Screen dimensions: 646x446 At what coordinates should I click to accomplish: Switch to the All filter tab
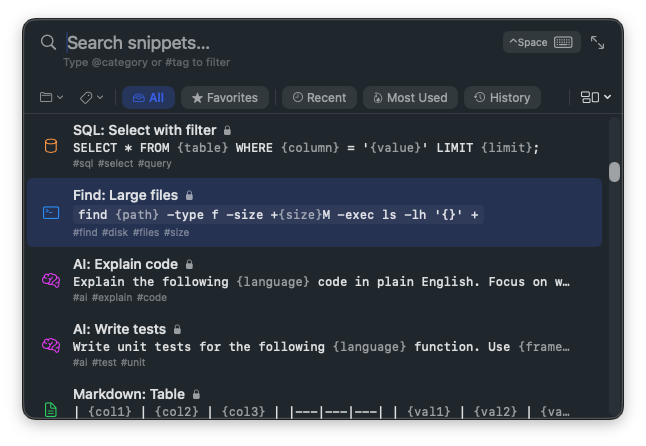pos(148,97)
